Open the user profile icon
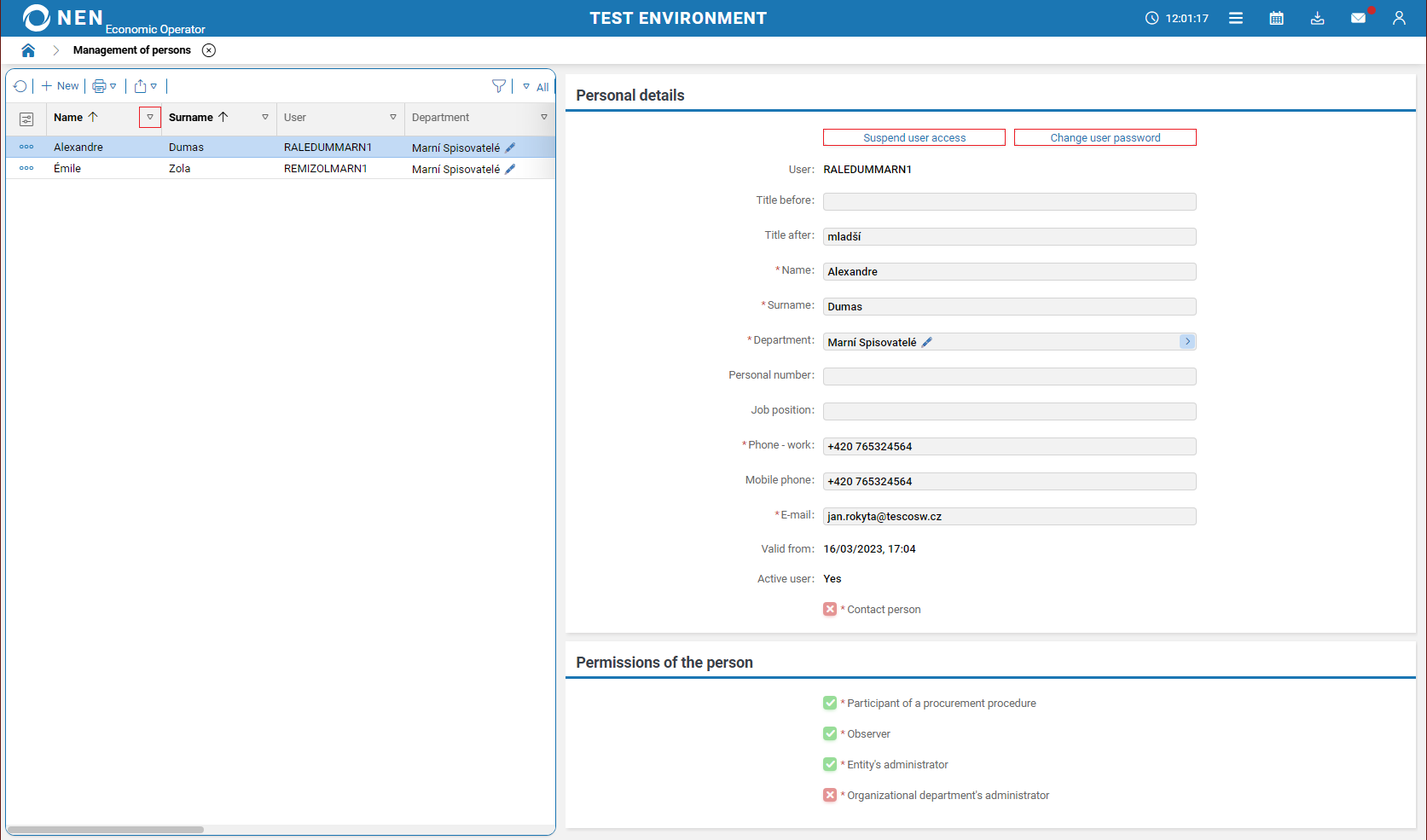 tap(1399, 18)
